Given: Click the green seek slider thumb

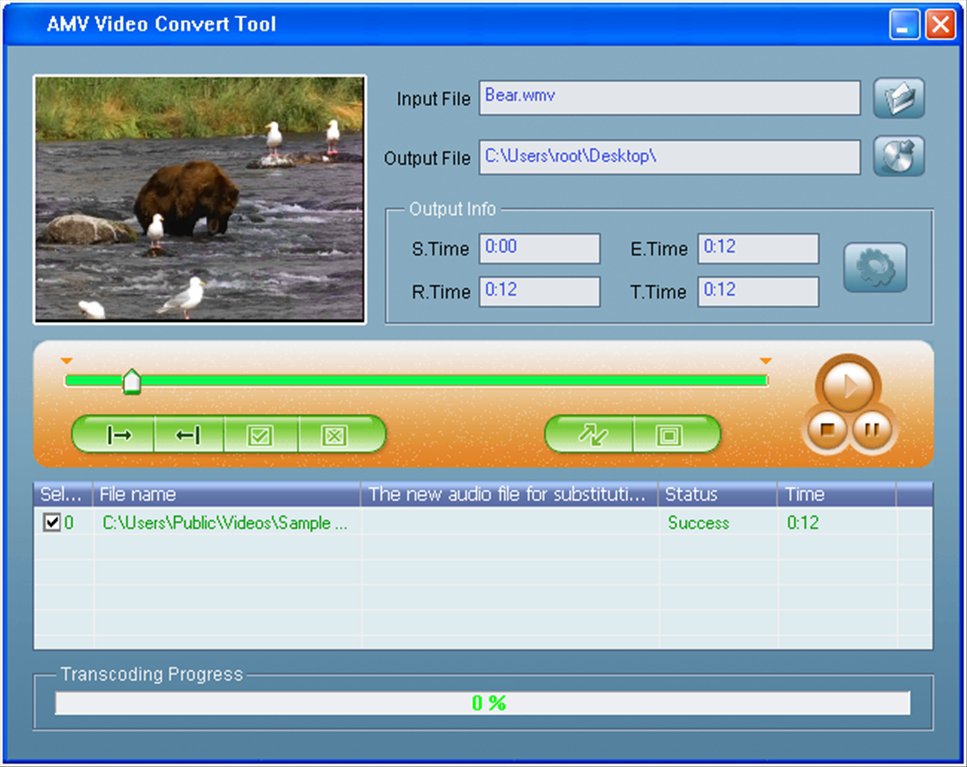Looking at the screenshot, I should pos(131,382).
